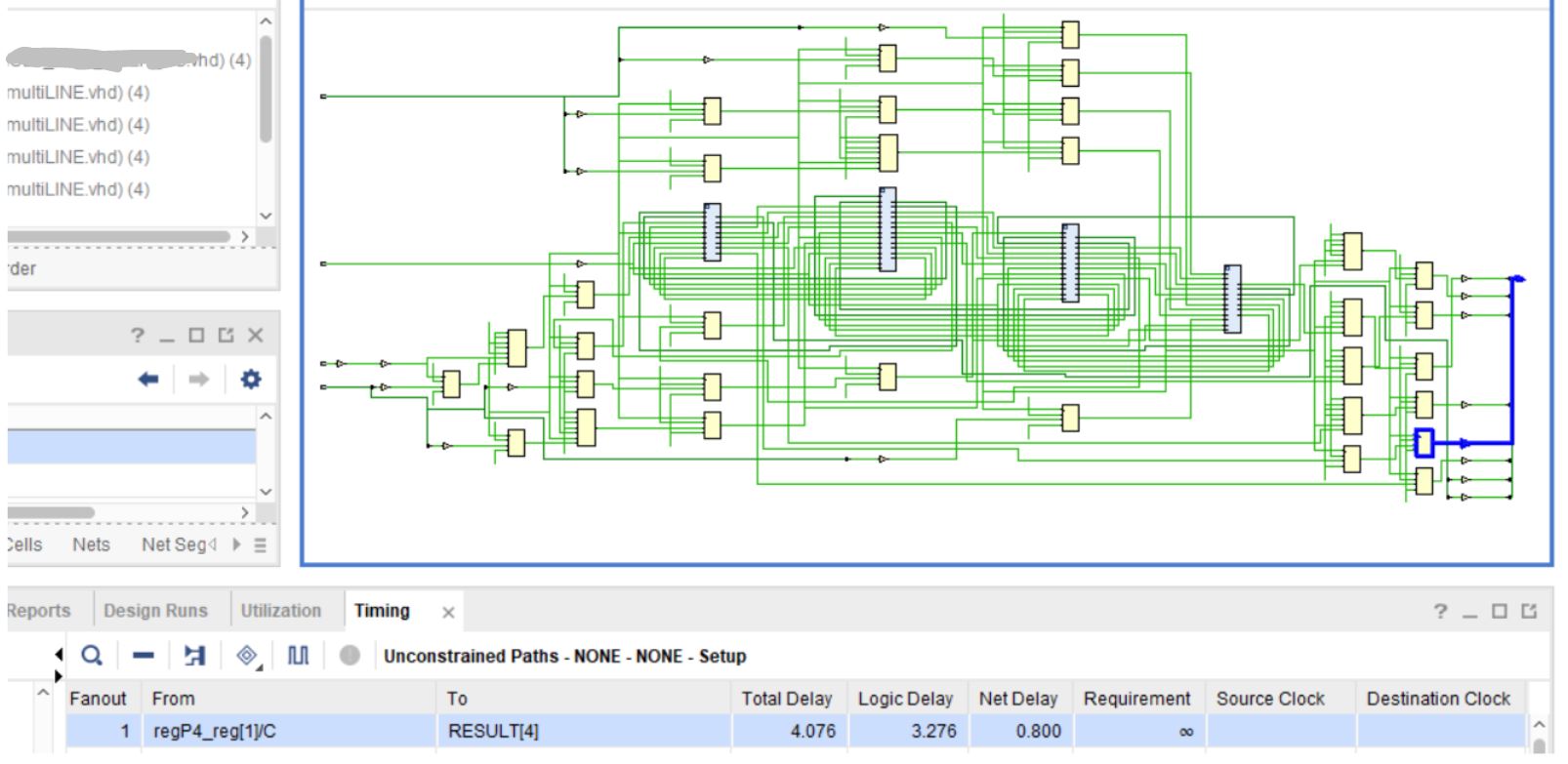Click the diamond icon with dropdown arrow

(248, 656)
